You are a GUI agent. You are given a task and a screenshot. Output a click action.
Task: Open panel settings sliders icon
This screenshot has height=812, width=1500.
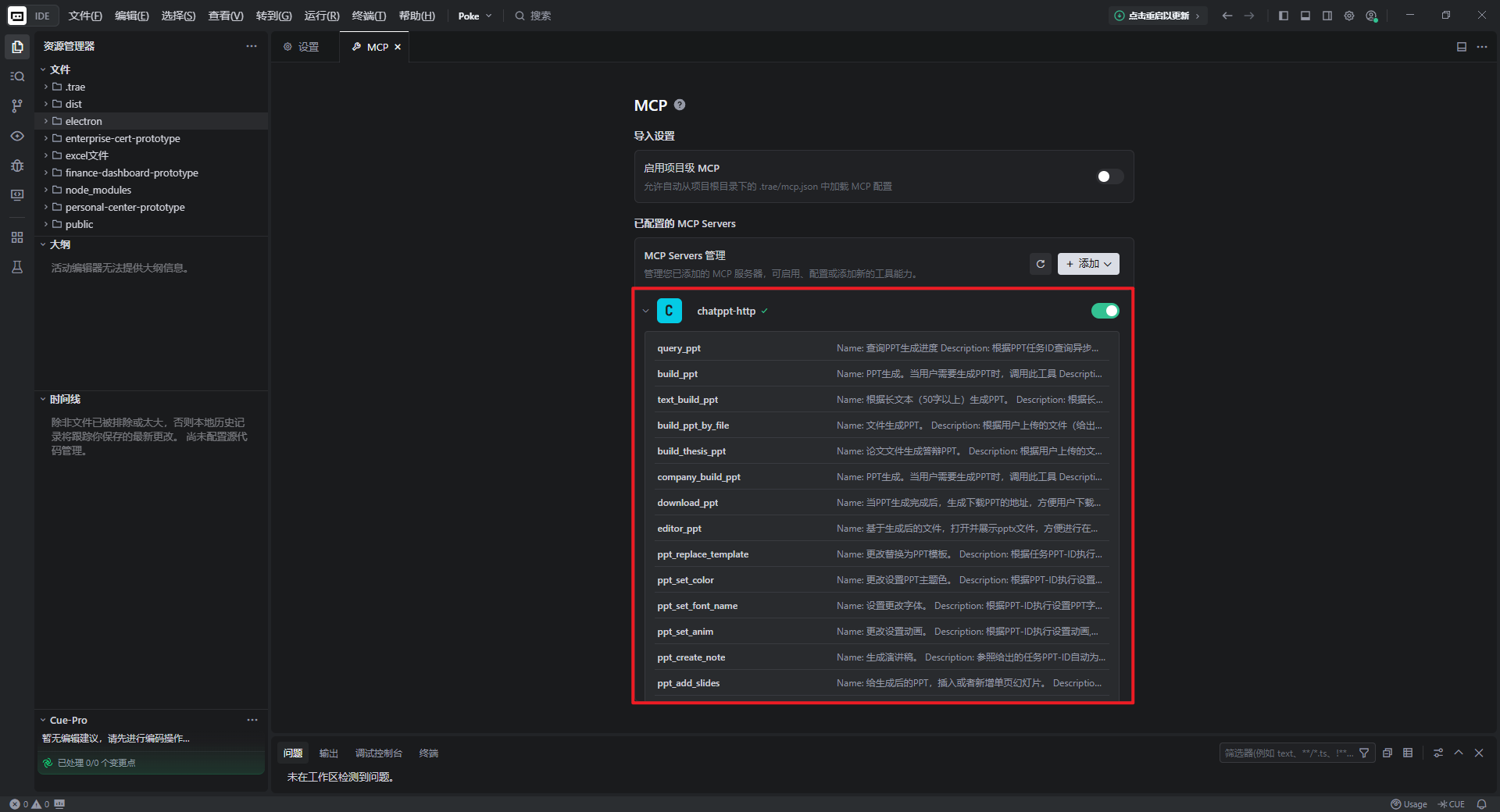[x=1438, y=753]
